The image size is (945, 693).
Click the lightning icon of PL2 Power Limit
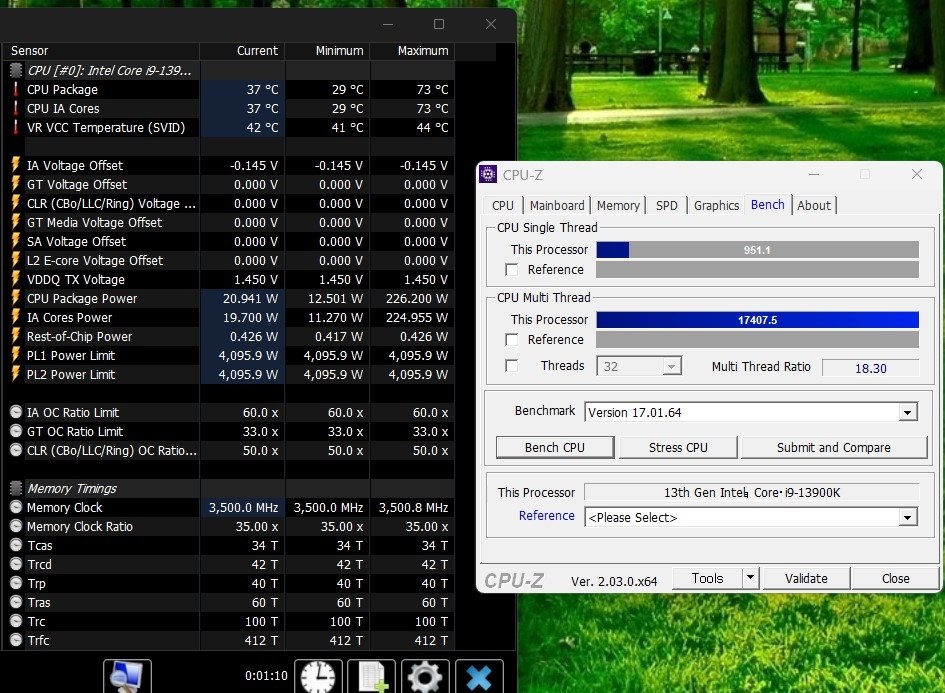tap(16, 374)
